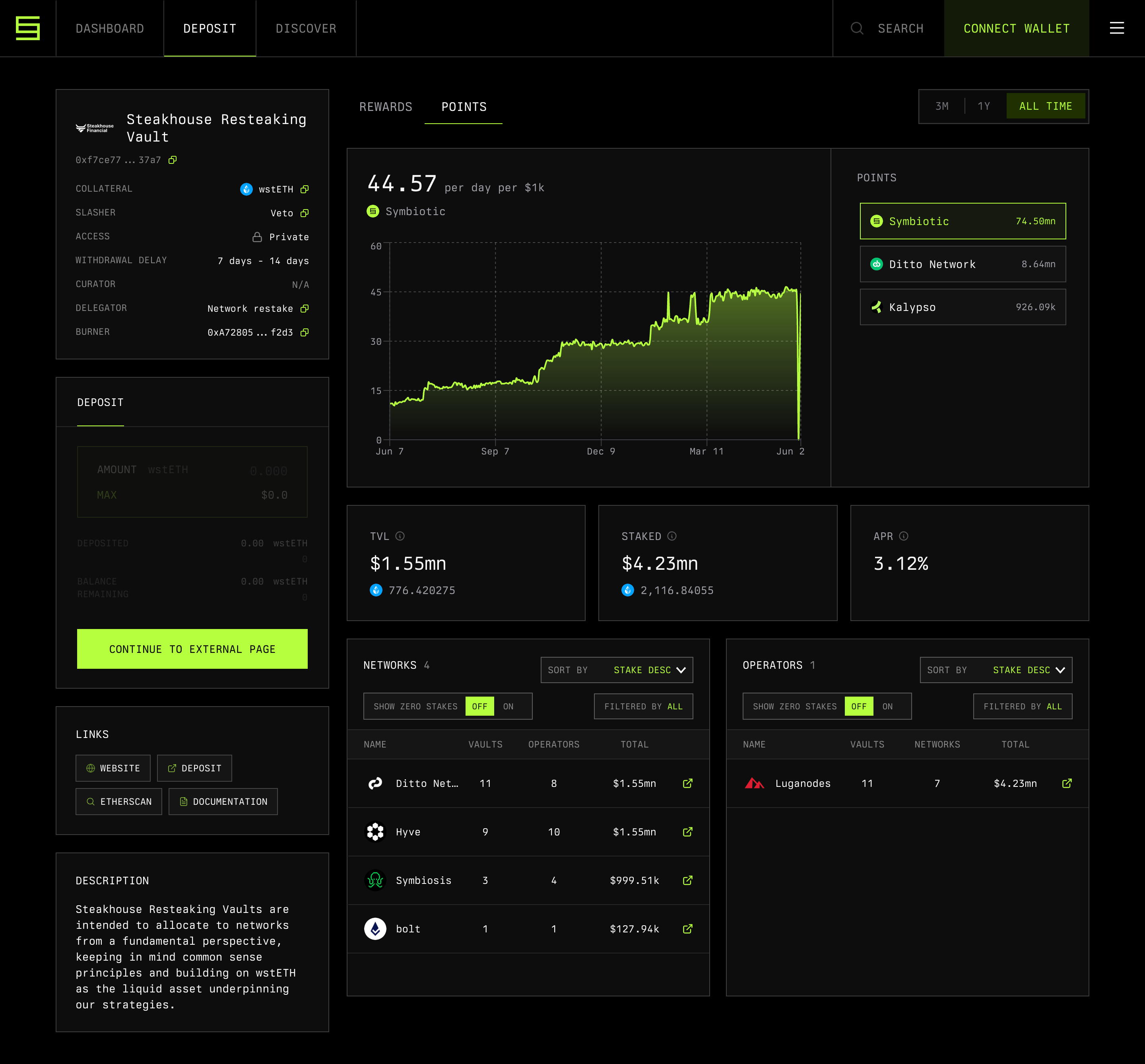Select the 3M time range
The image size is (1145, 1064).
pos(942,107)
